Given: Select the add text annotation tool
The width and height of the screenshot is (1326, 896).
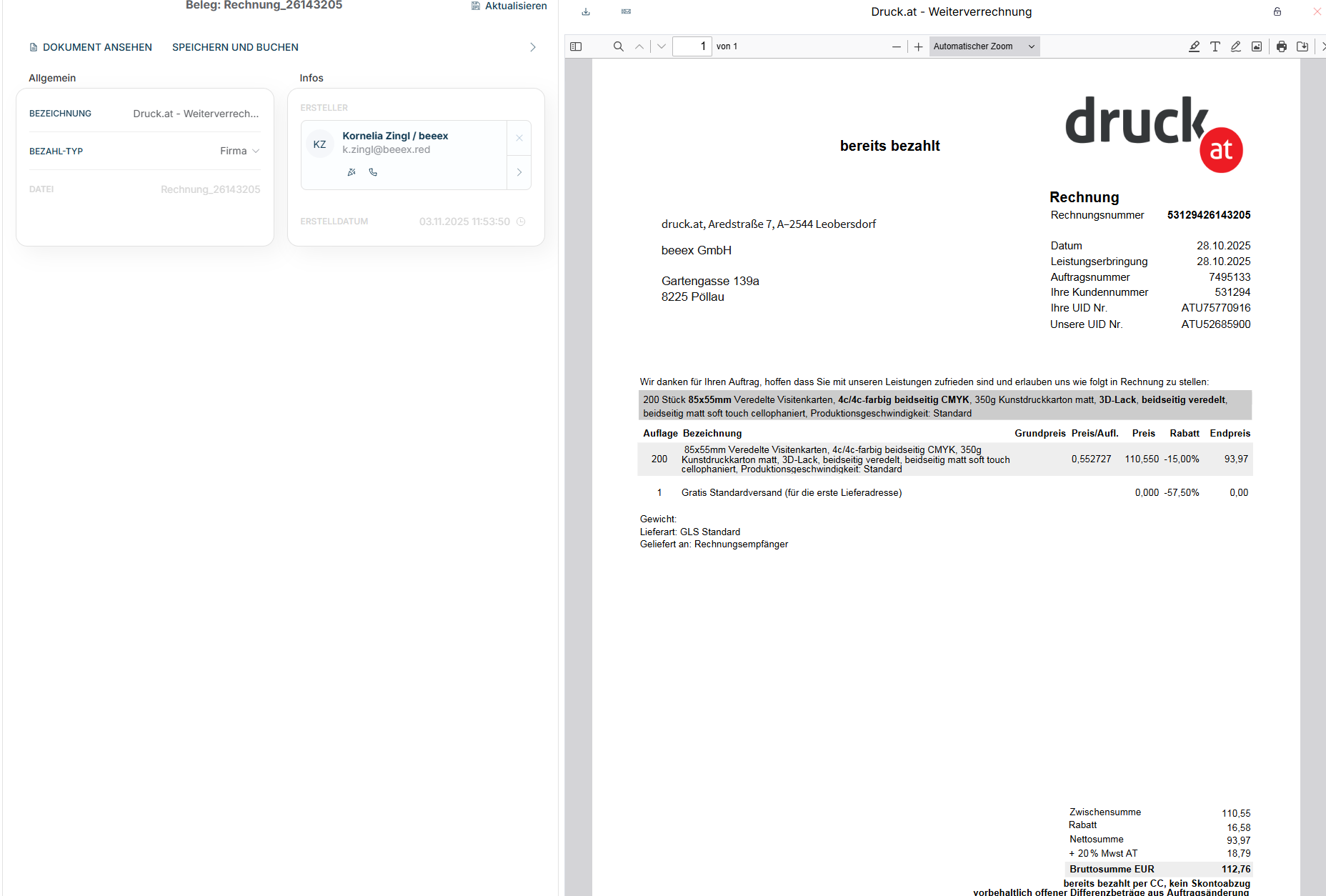Looking at the screenshot, I should coord(1215,46).
